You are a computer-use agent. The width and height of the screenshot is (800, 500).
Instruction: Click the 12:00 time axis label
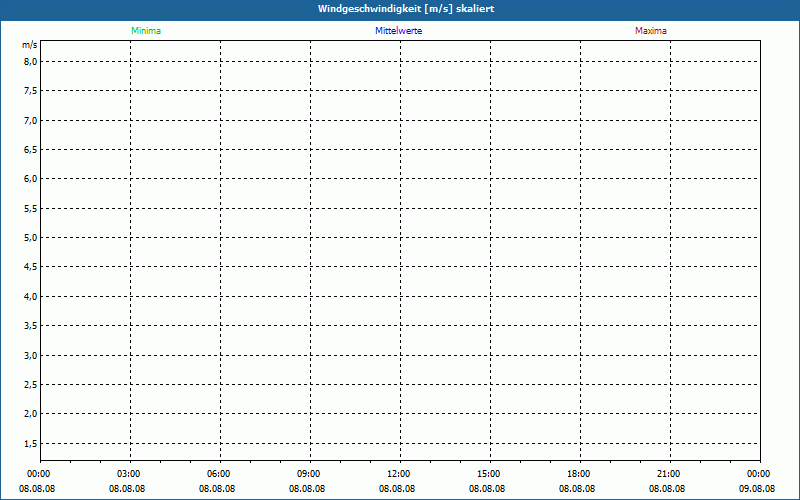398,474
